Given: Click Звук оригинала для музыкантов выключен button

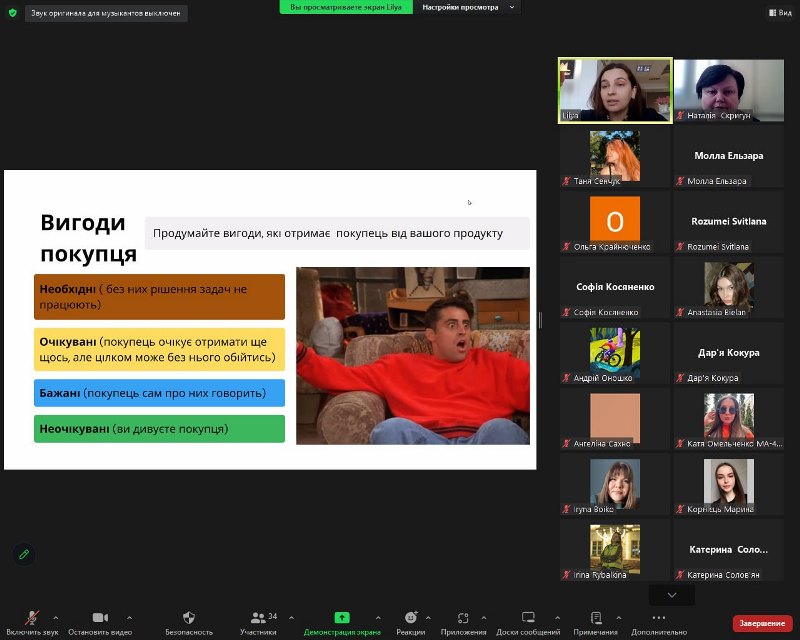Looking at the screenshot, I should pos(106,13).
